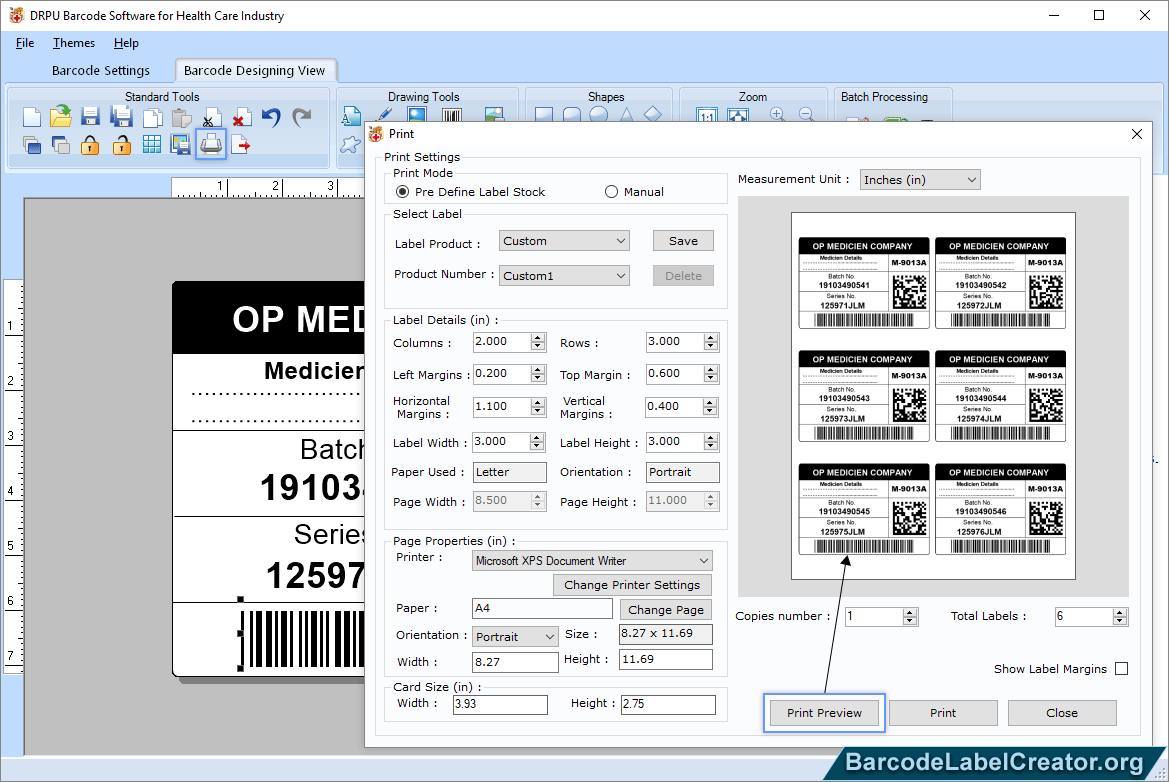The image size is (1169, 782).
Task: Select the Manual print mode radio button
Action: coord(611,191)
